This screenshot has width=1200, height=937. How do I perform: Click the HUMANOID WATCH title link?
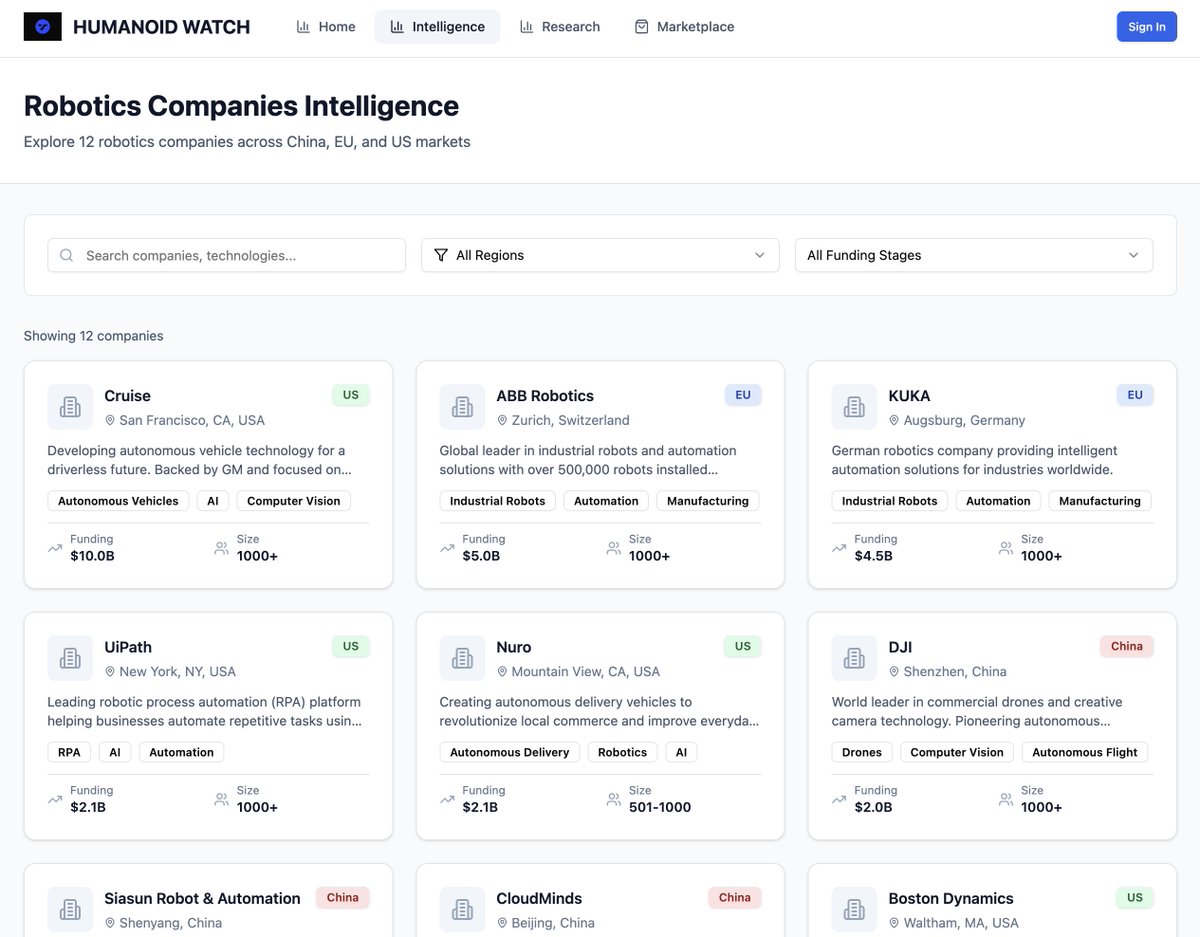162,27
